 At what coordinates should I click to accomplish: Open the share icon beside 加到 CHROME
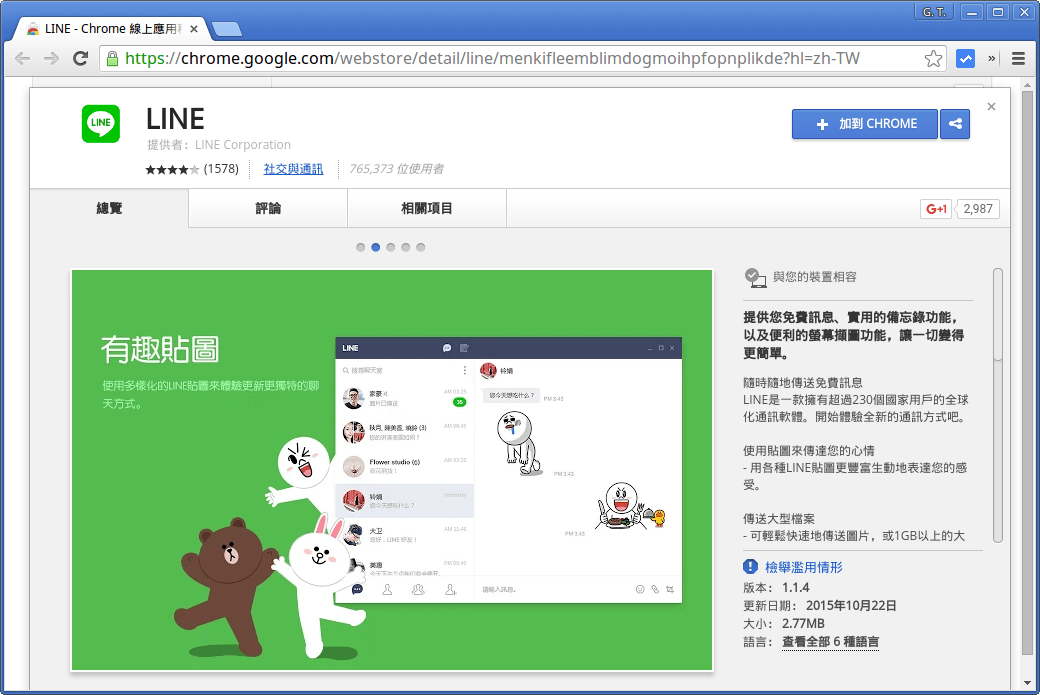[955, 124]
